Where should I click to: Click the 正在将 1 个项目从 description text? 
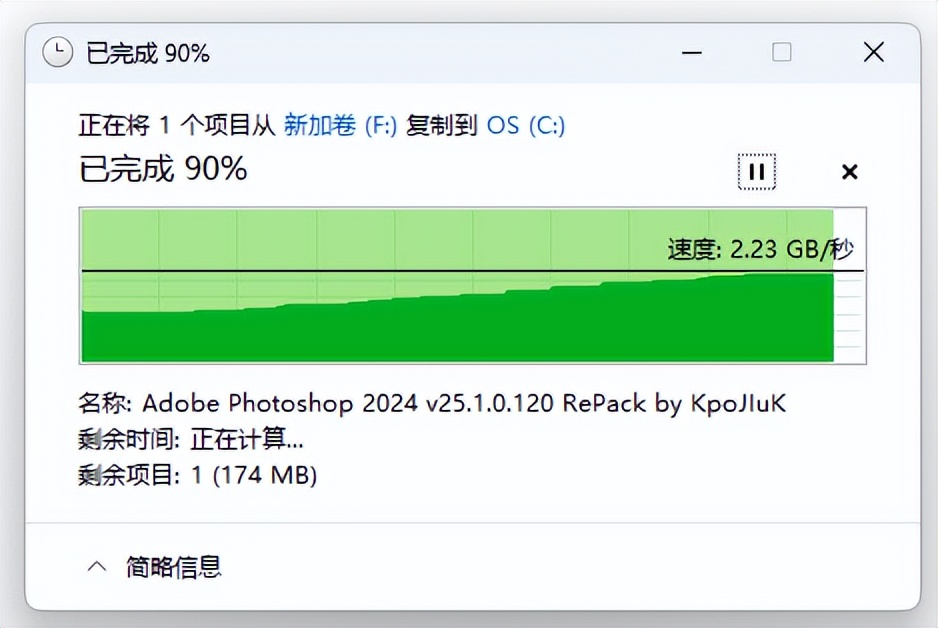point(176,125)
